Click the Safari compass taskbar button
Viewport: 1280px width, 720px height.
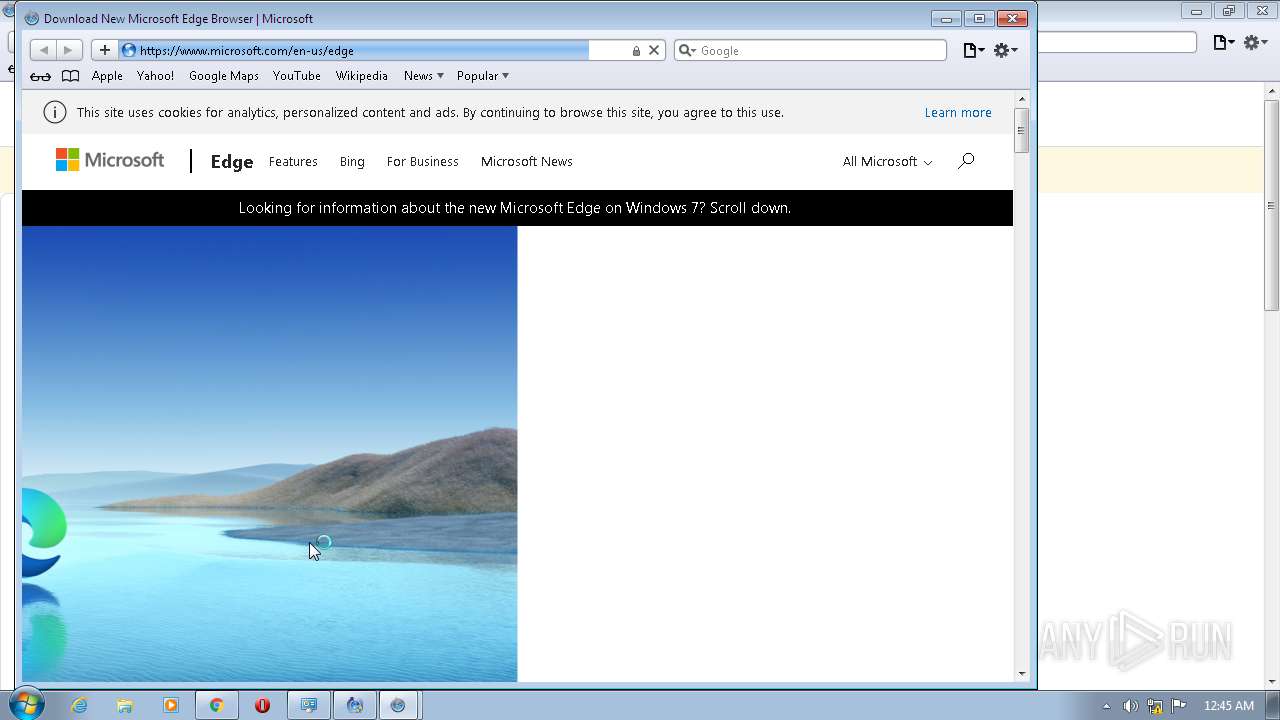tap(398, 705)
